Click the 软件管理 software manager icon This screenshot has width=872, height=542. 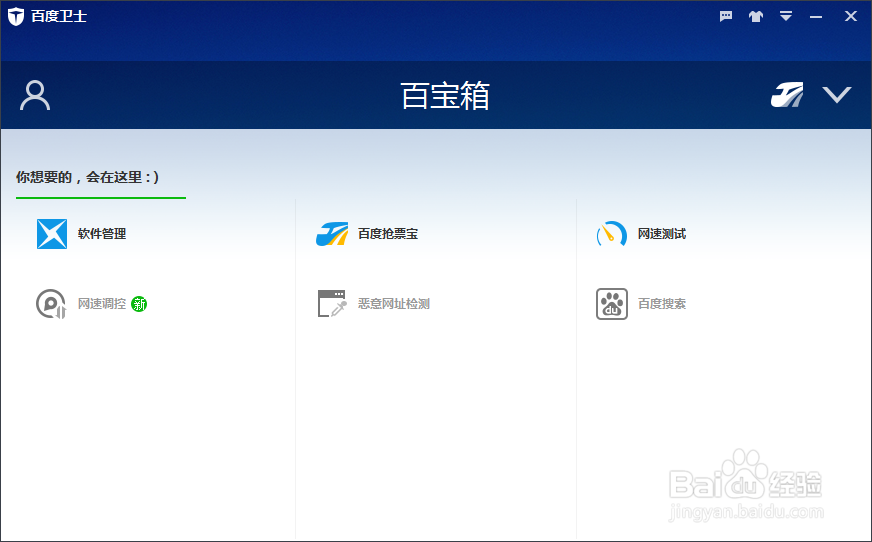click(52, 233)
